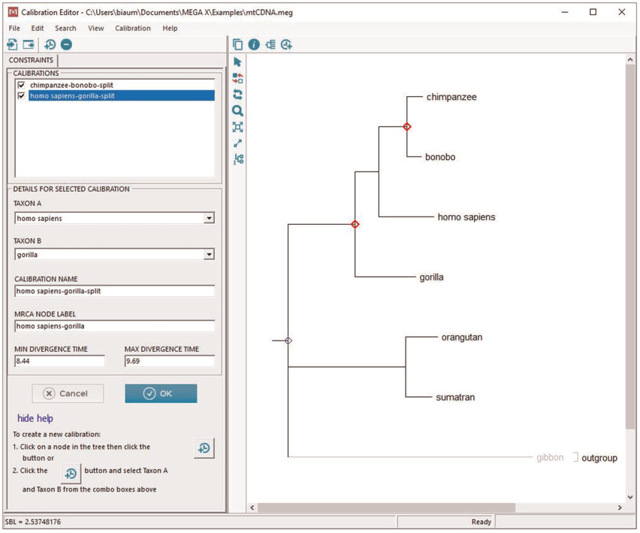The image size is (640, 533).
Task: Select homo sapiens-gorilla-split row in list
Action: coord(122,95)
